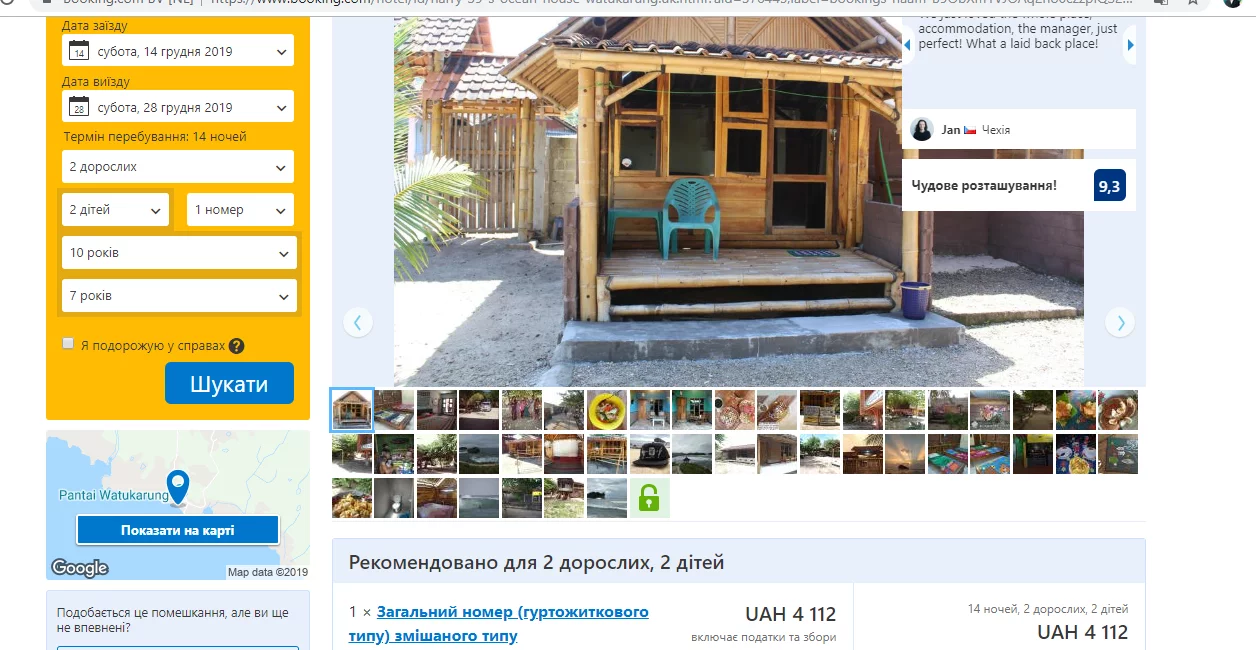The image size is (1256, 650).
Task: Open the help question mark icon
Action: 236,346
